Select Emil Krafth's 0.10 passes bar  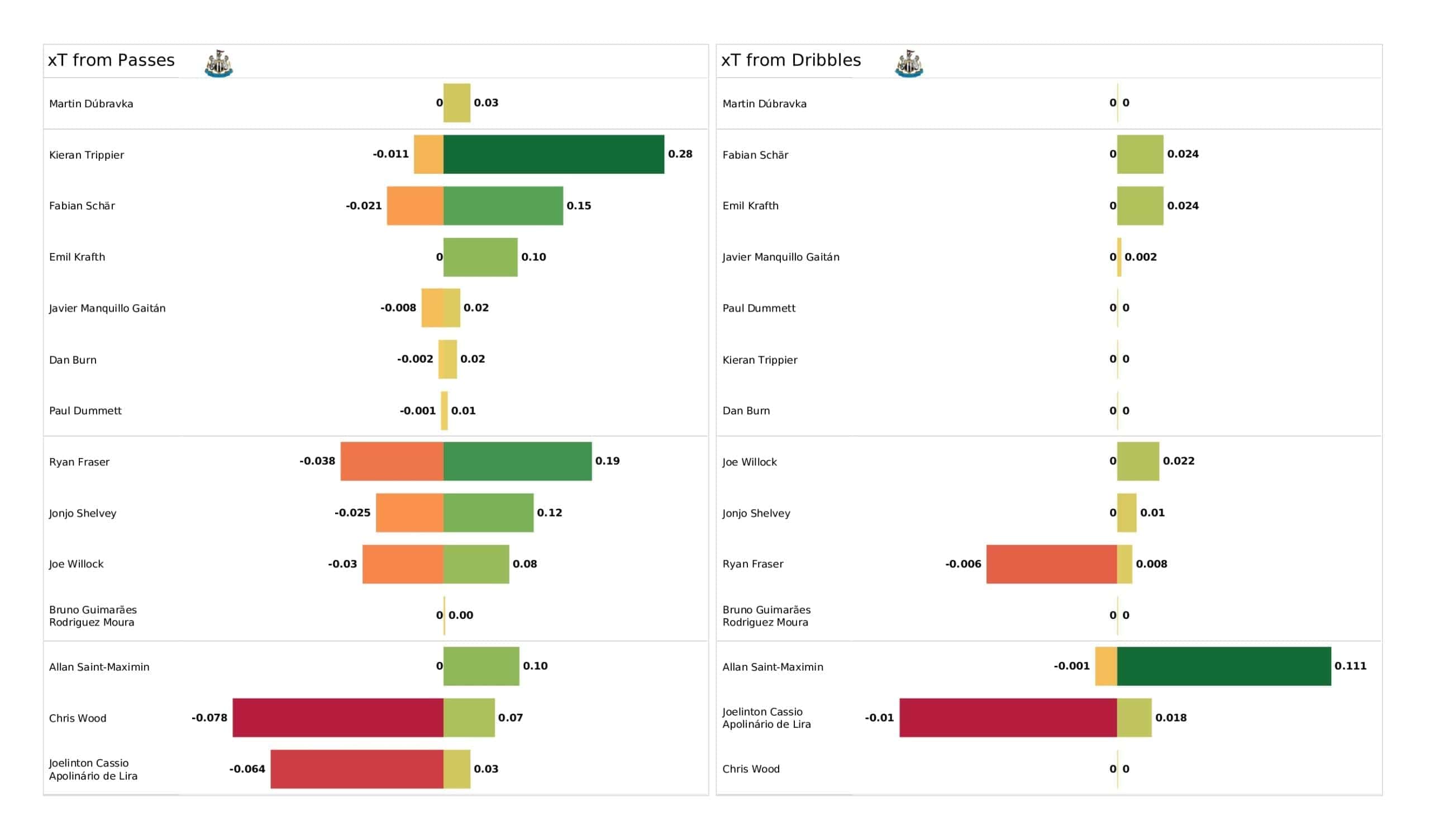click(480, 257)
